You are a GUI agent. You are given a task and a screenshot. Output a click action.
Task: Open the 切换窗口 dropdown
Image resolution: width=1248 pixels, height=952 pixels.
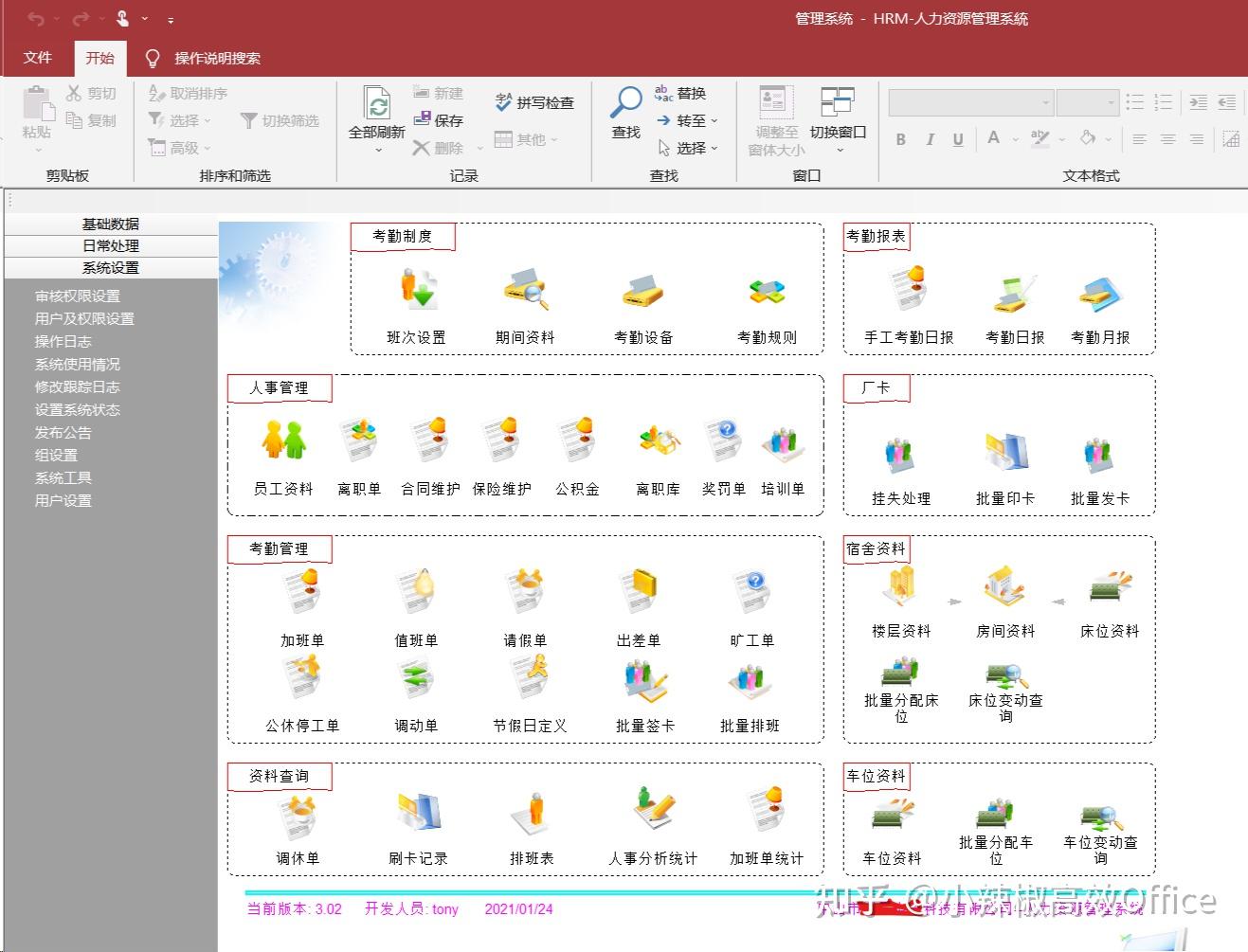tap(838, 121)
